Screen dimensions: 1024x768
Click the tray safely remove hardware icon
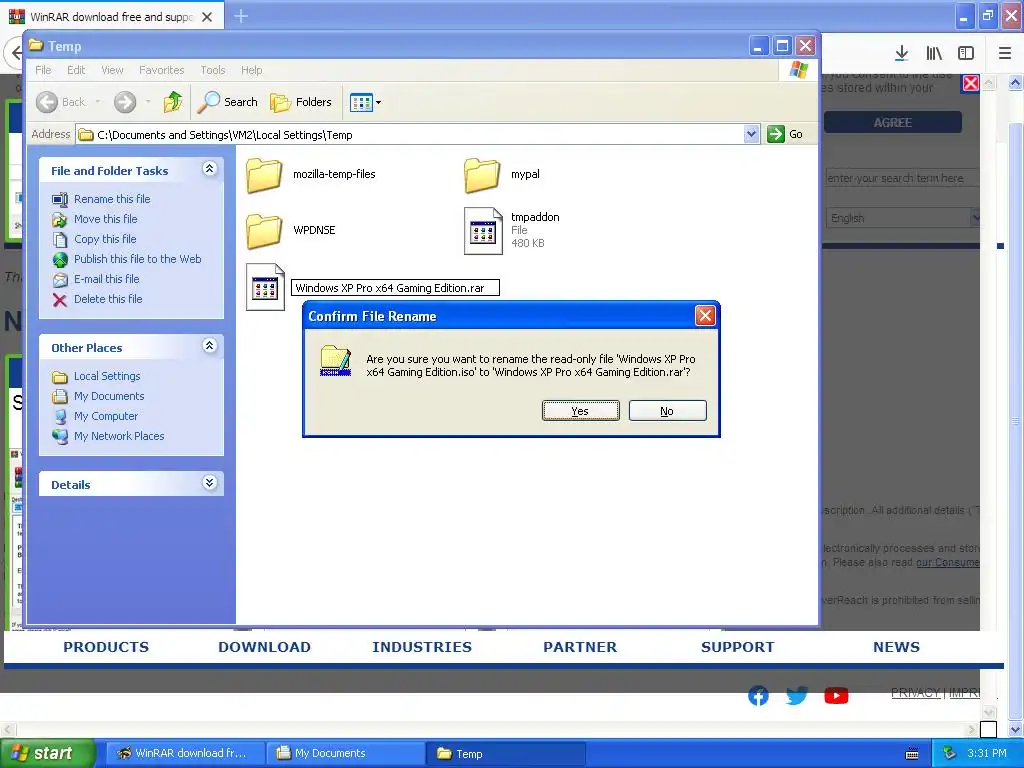pos(949,754)
